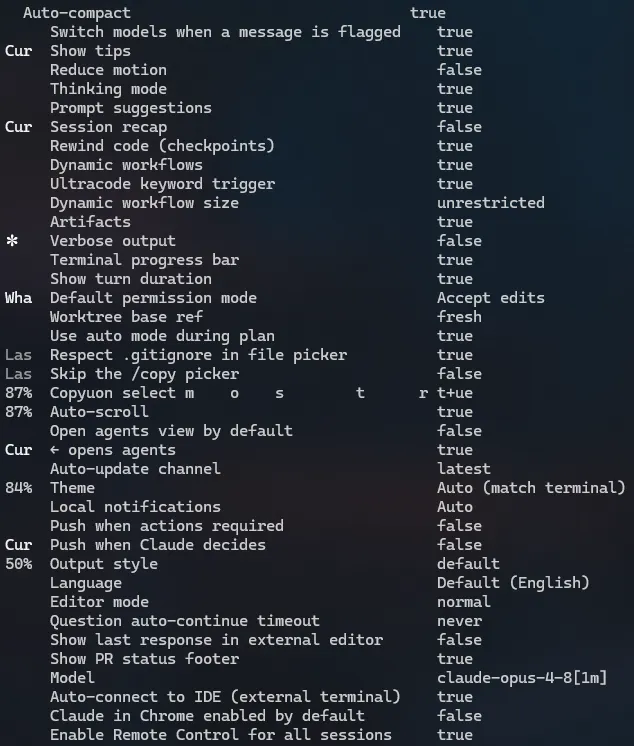Open Default permission mode Accept edits option
The image size is (634, 746).
point(491,298)
